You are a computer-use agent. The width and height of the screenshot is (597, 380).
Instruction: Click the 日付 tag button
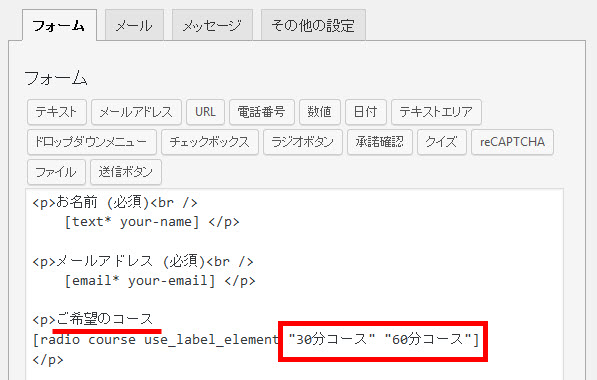point(366,112)
